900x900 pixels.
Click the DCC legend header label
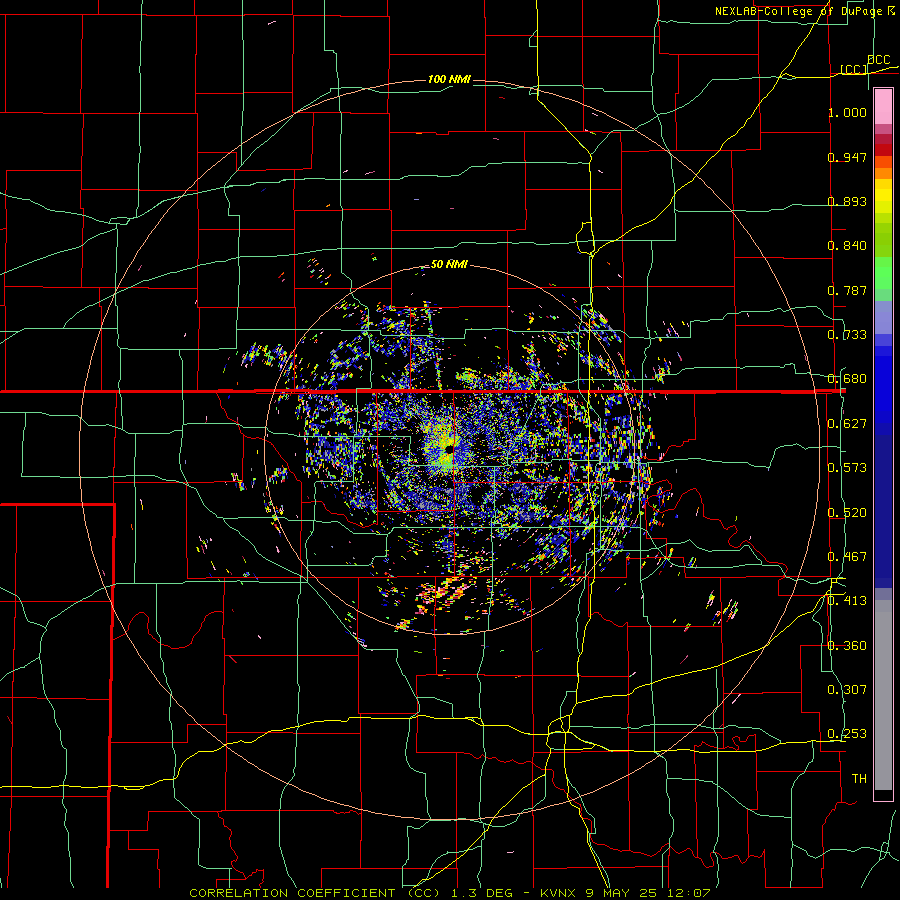878,60
